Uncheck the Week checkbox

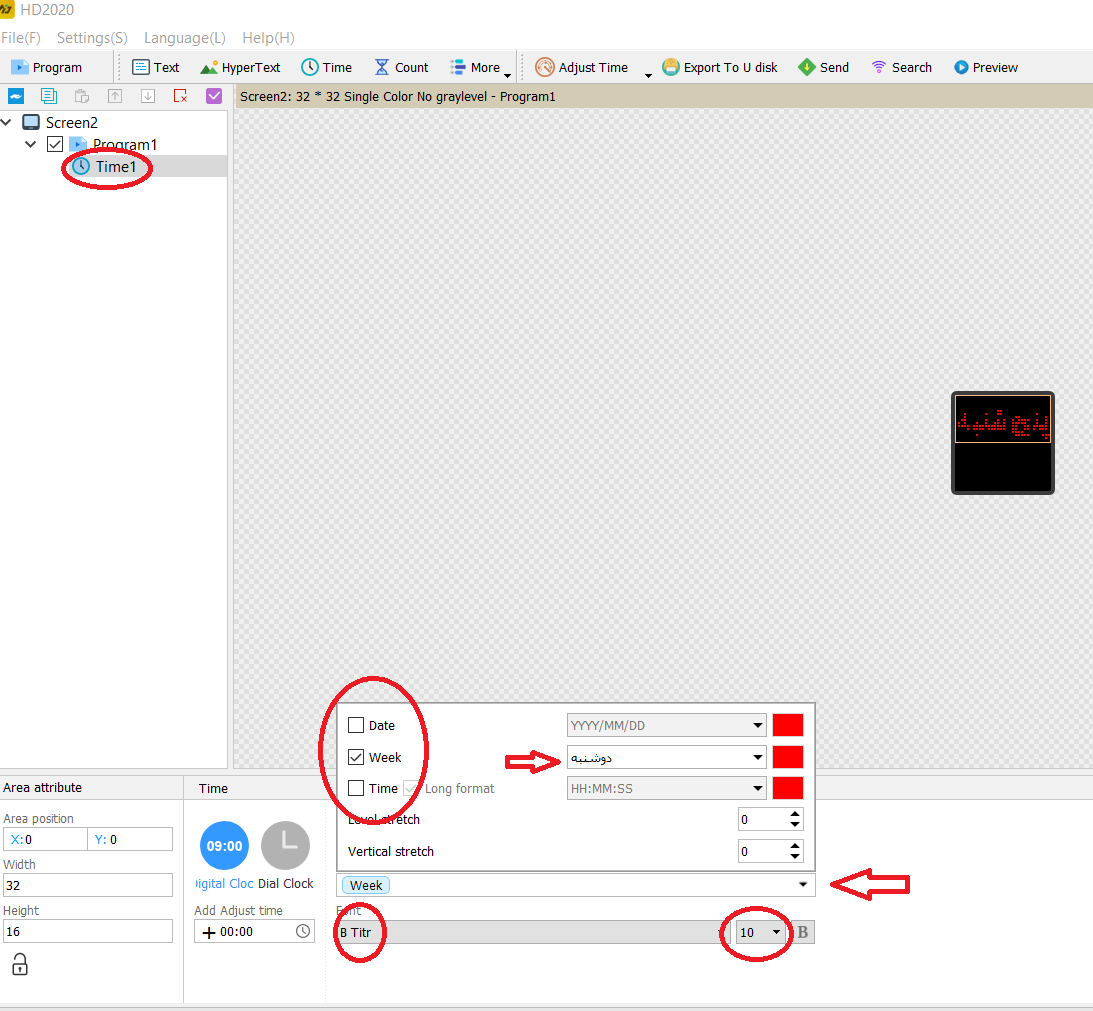356,757
